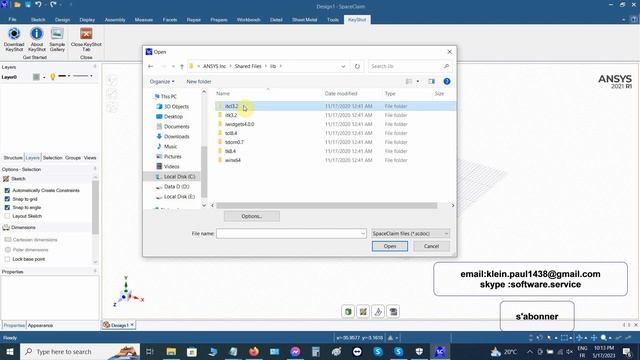Open About KeyShot info
Viewport: 640px width, 360px height.
37,39
